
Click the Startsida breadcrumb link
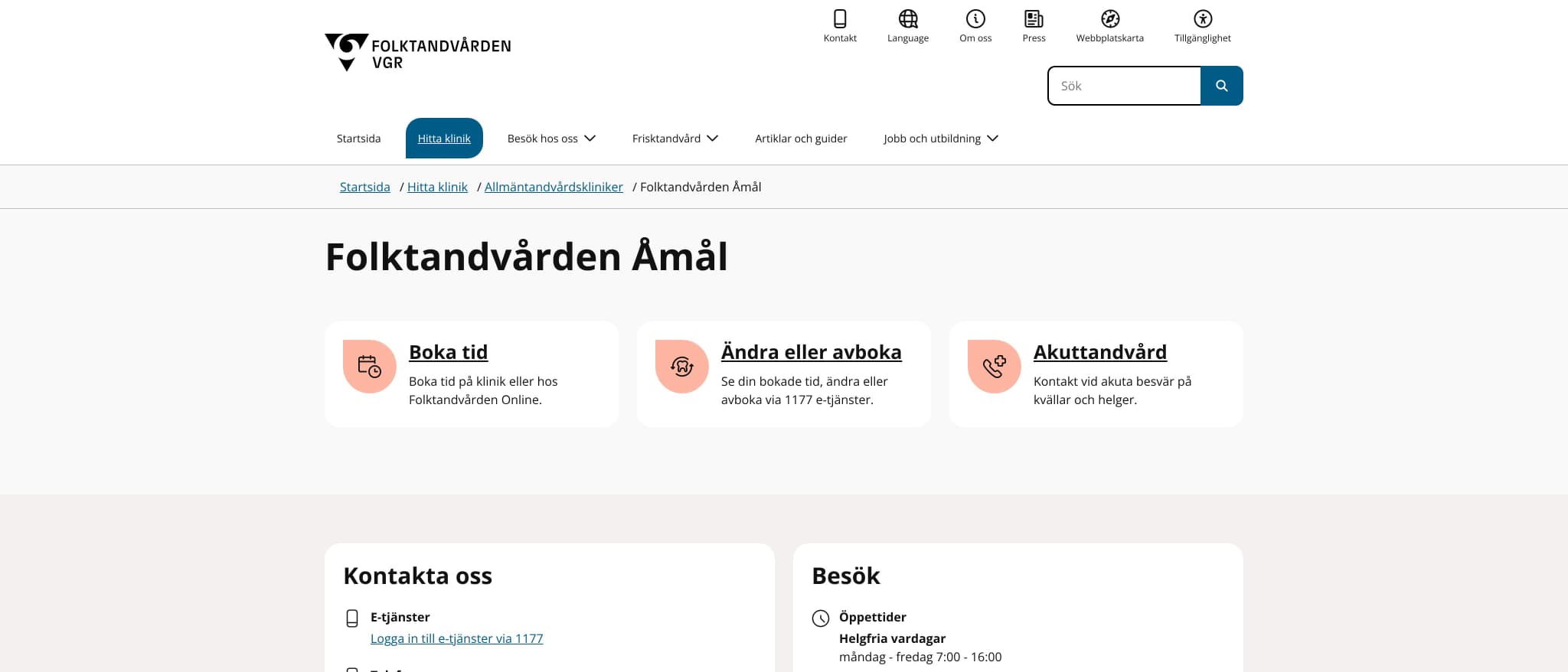point(365,187)
